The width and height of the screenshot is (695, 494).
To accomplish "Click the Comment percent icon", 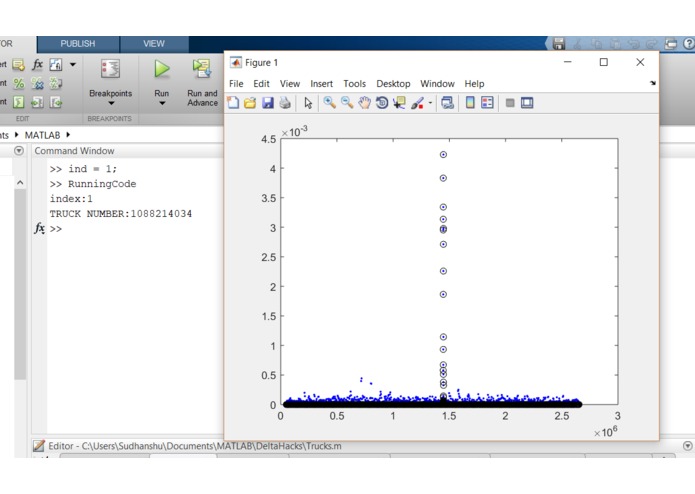I will pos(19,84).
